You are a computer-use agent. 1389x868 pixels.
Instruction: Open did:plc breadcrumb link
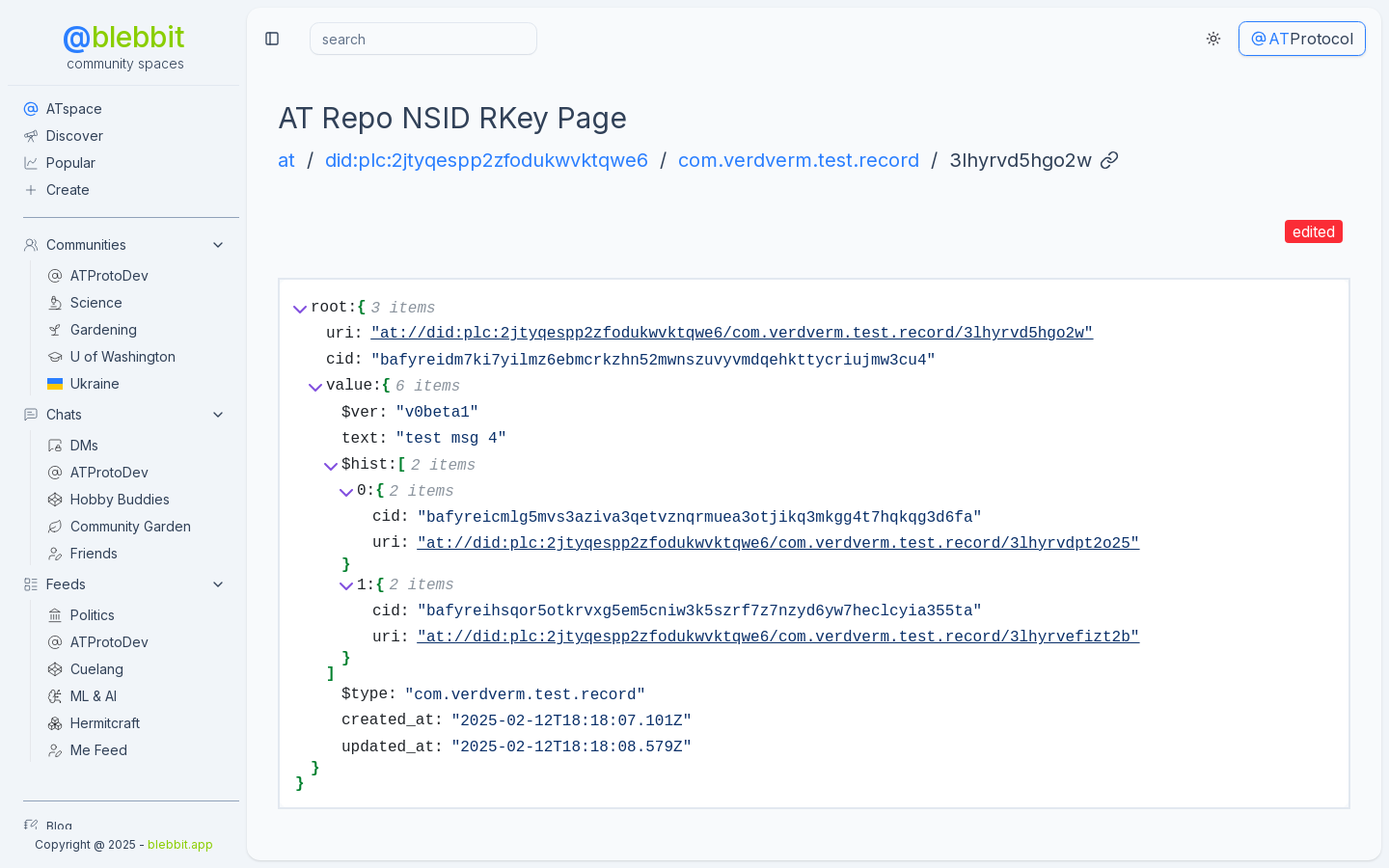(x=486, y=160)
